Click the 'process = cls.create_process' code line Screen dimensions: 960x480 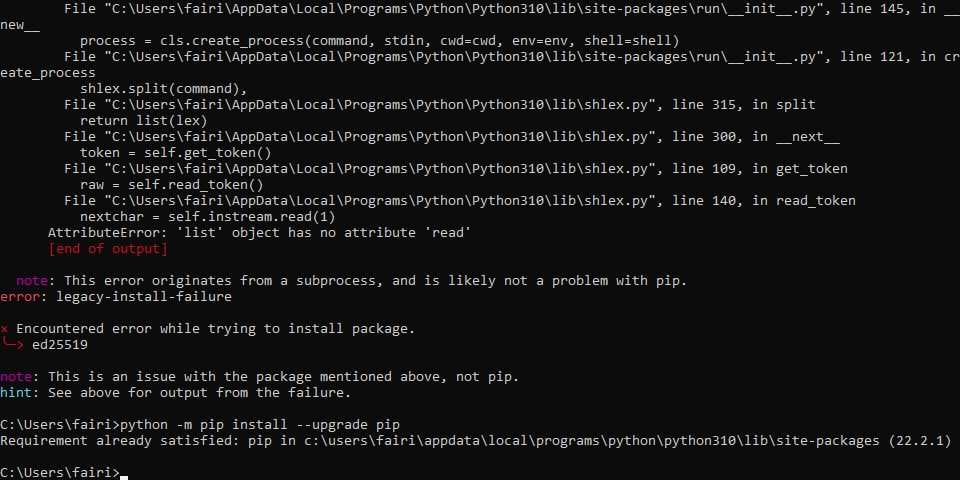point(380,41)
